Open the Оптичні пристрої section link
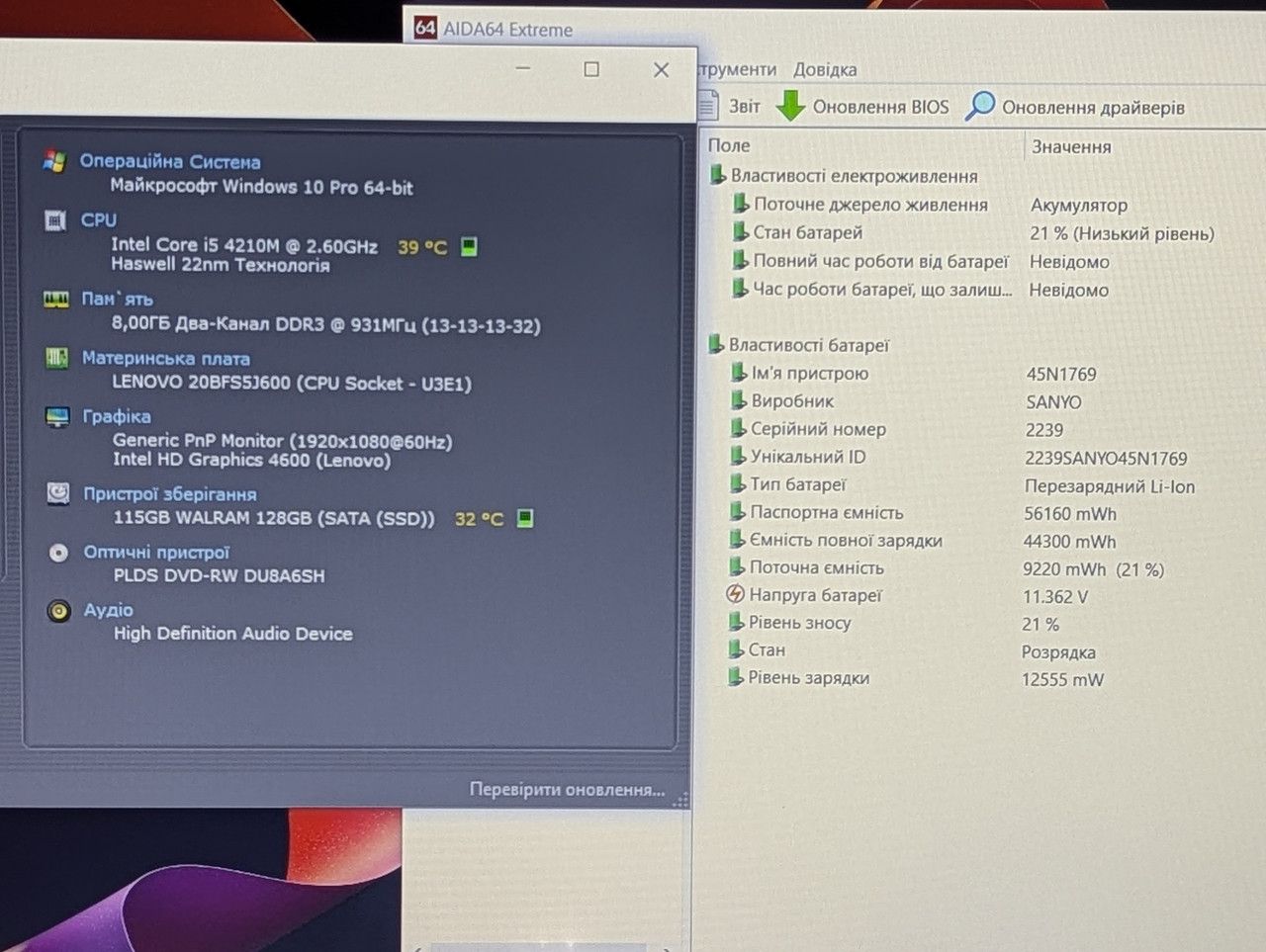 point(156,552)
